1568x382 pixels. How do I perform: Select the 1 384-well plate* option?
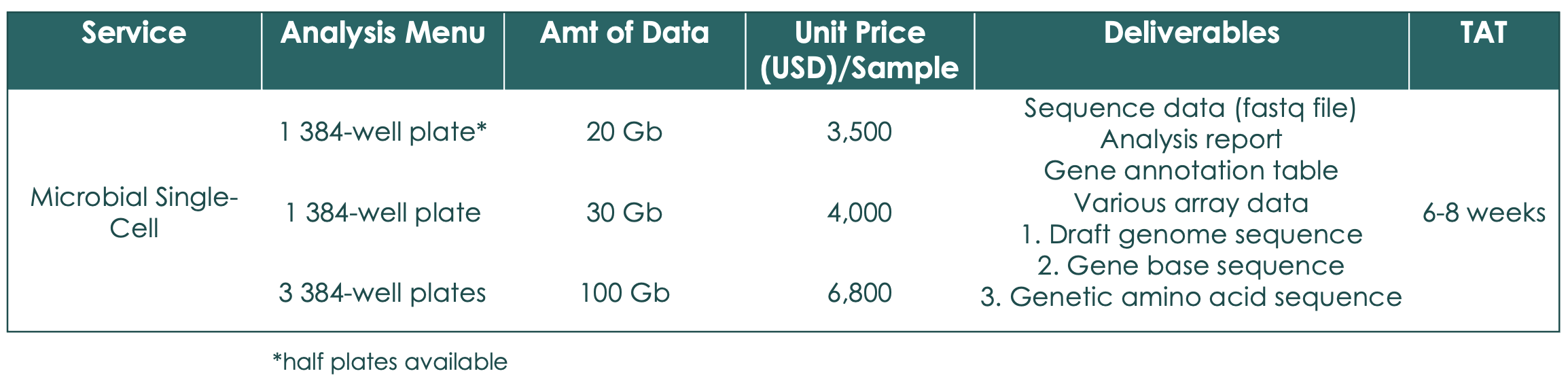383,132
